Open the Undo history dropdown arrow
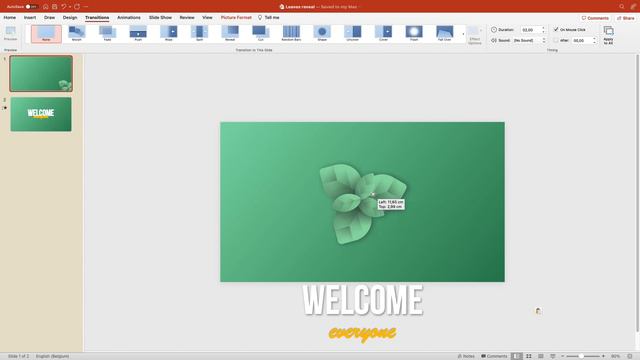This screenshot has width=640, height=360. pyautogui.click(x=70, y=7)
